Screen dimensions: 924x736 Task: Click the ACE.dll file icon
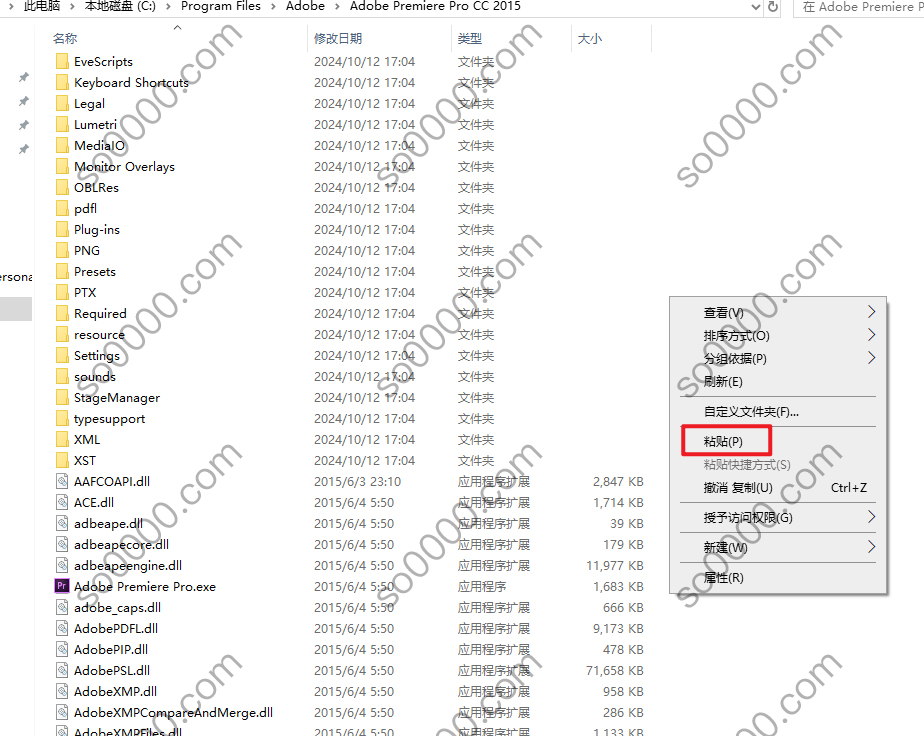click(x=62, y=503)
